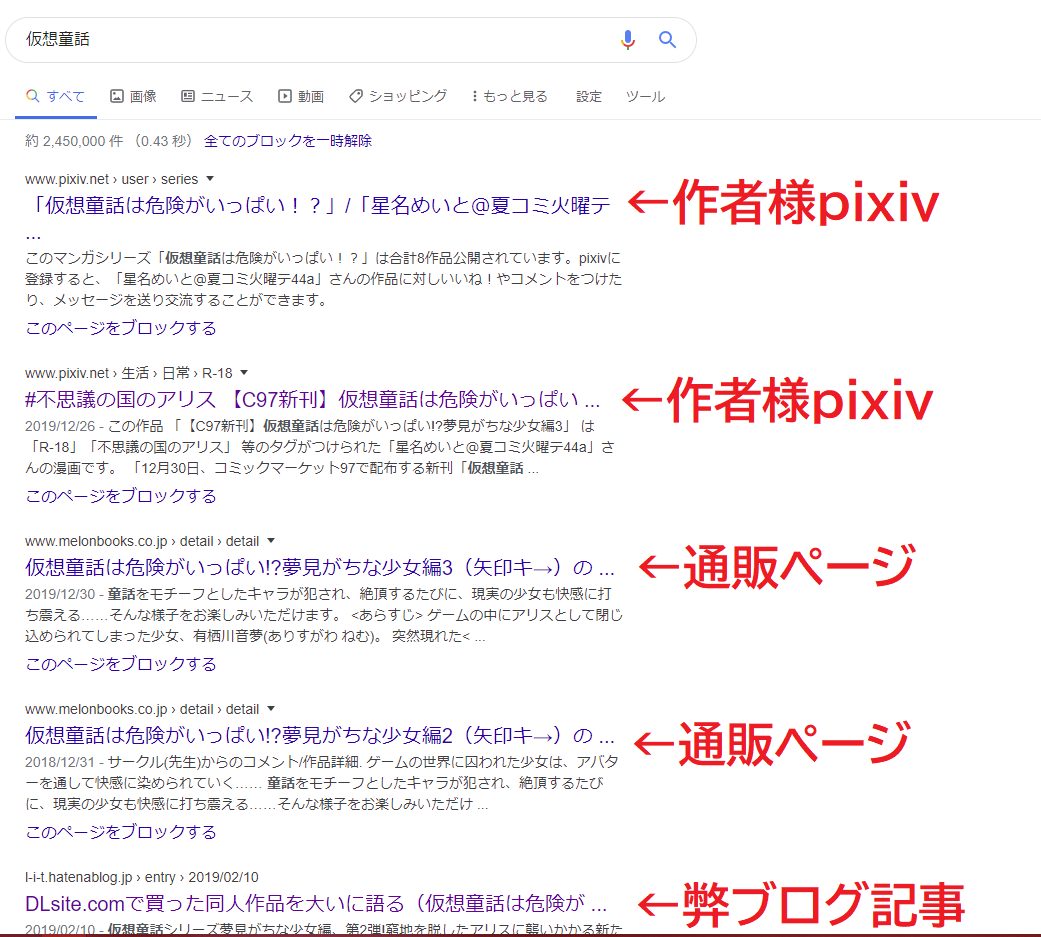
Task: Click the ニュース tab newspaper icon
Action: [188, 96]
